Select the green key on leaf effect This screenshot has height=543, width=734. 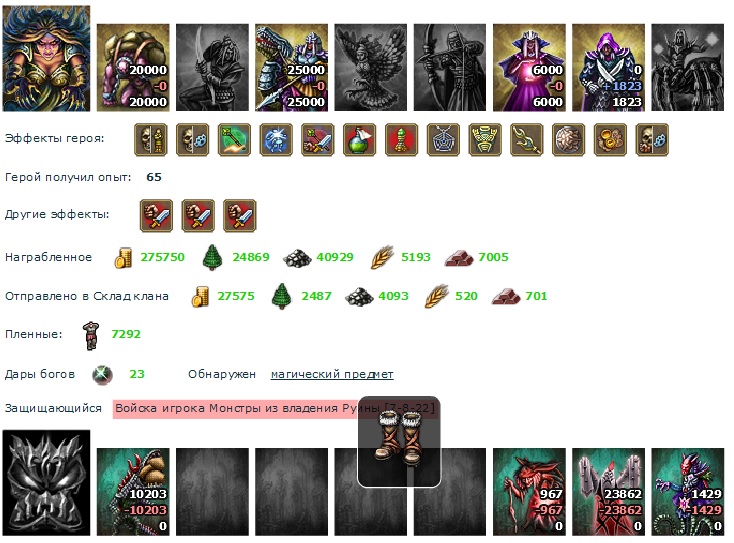234,139
